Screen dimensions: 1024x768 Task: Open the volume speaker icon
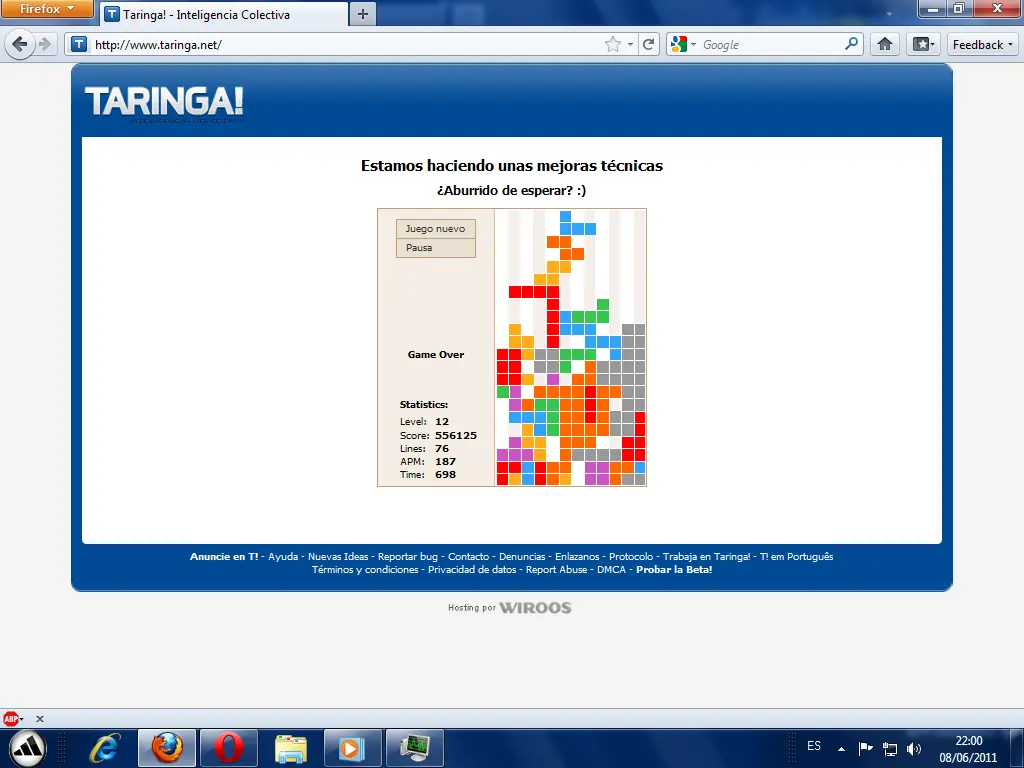[x=914, y=748]
